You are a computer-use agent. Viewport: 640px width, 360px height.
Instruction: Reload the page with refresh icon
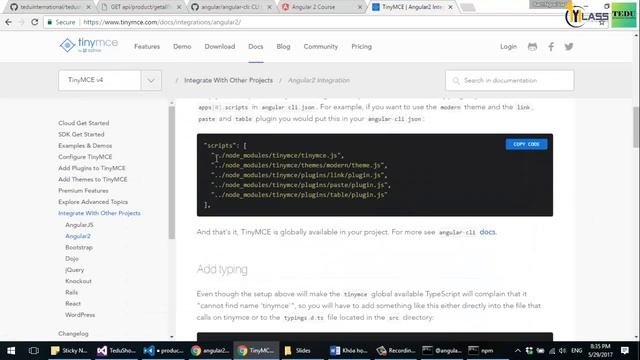tap(35, 22)
